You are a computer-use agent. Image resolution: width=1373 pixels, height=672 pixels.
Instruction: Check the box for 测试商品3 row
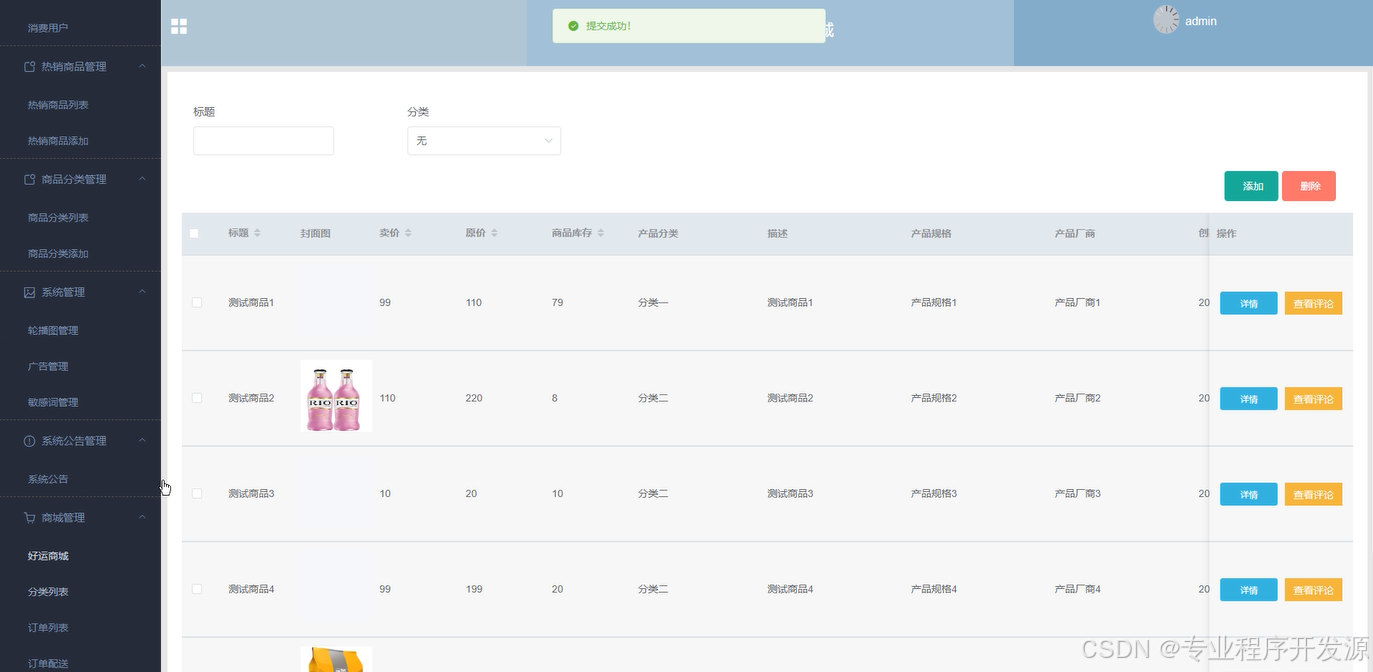(197, 493)
